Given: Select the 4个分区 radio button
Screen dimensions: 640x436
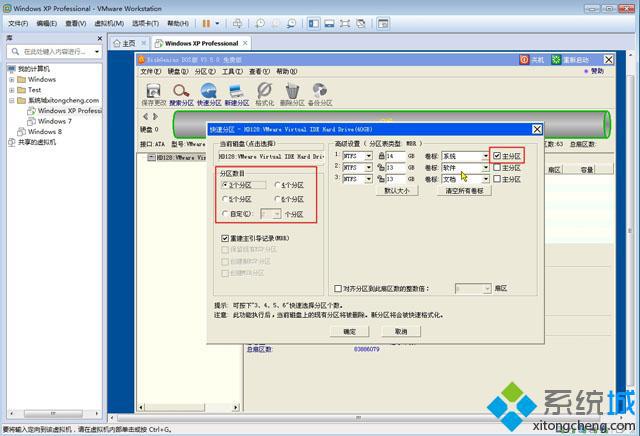Looking at the screenshot, I should 278,185.
